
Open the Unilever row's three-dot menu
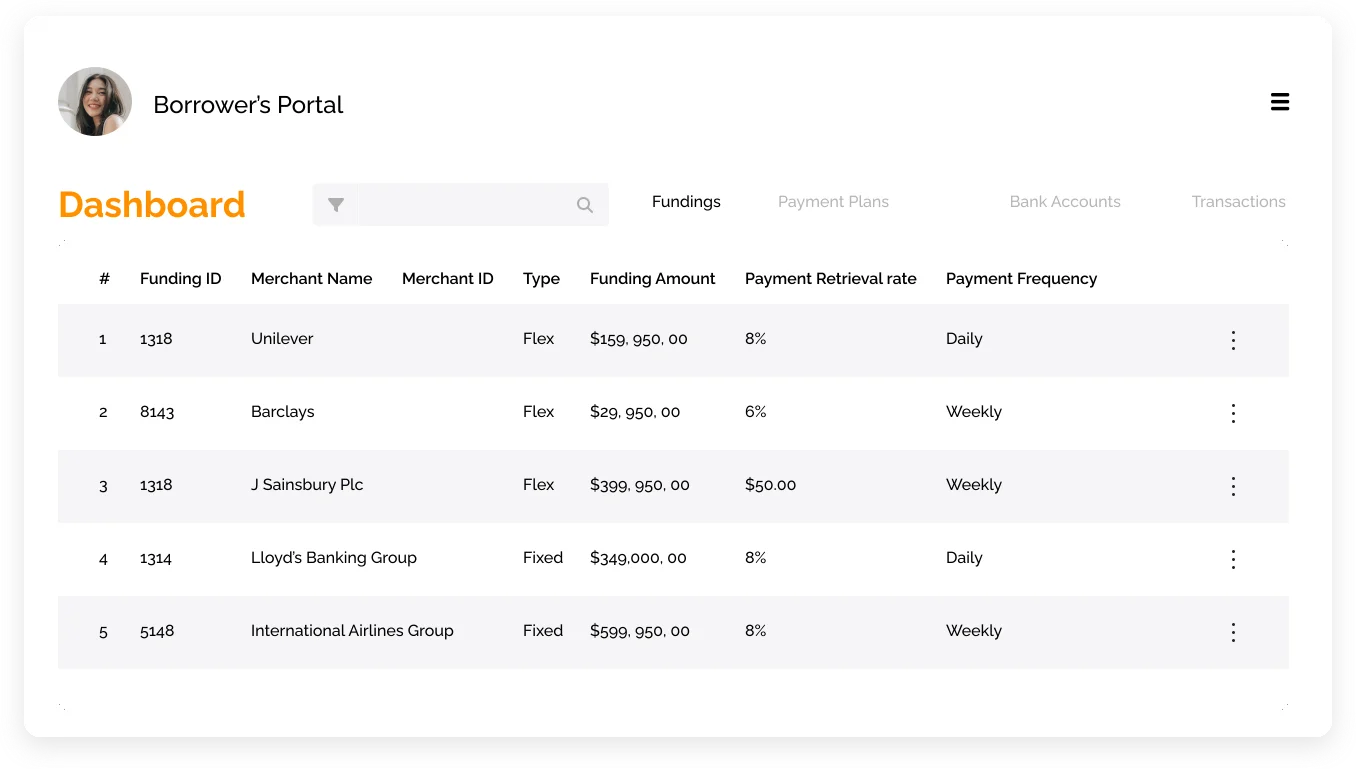click(x=1233, y=340)
